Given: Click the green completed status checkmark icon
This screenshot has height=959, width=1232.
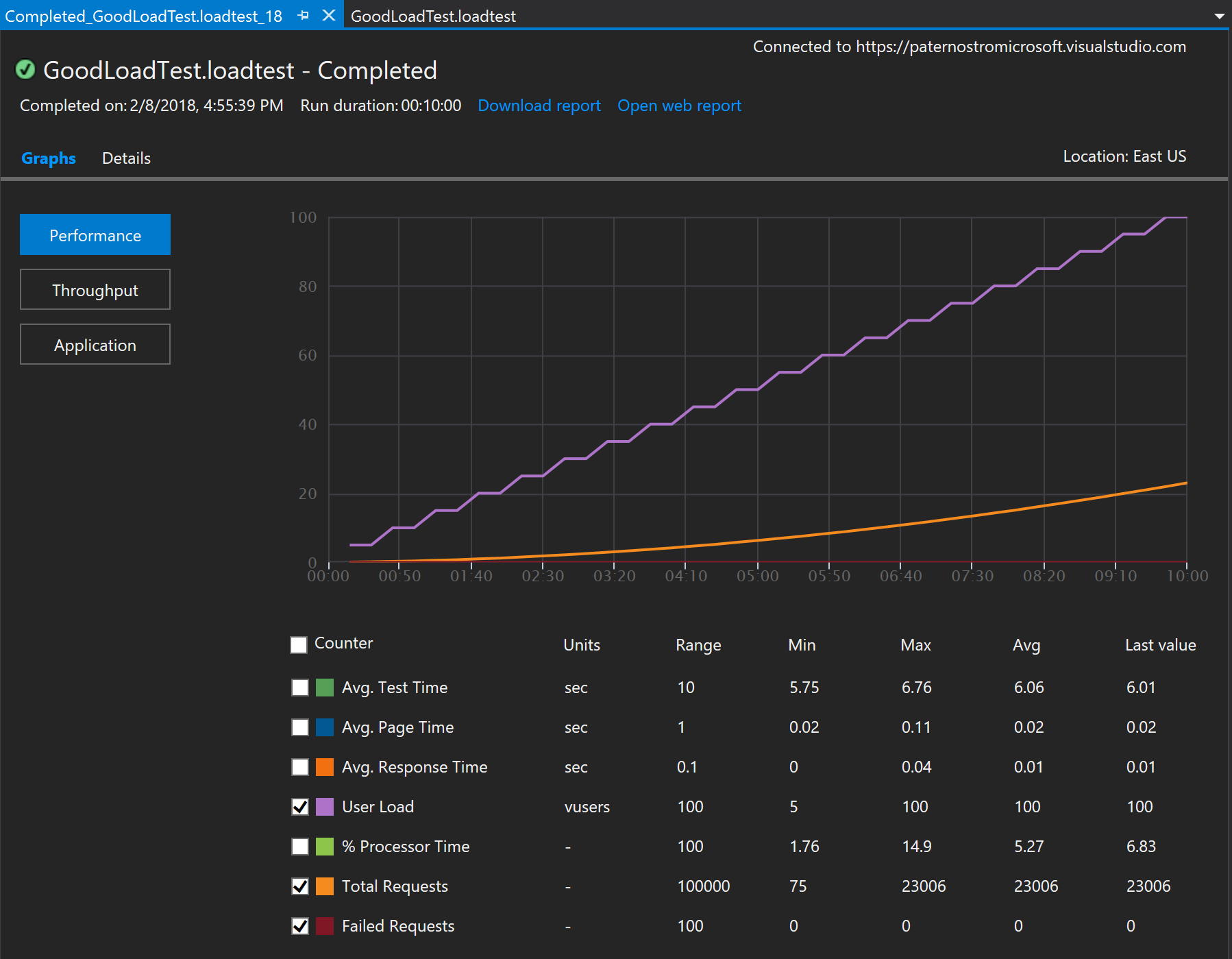Looking at the screenshot, I should pos(25,70).
